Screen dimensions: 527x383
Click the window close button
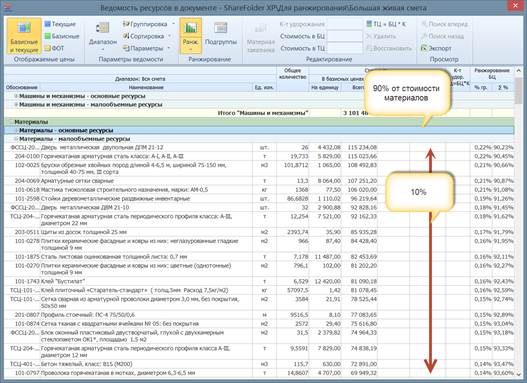pyautogui.click(x=515, y=5)
